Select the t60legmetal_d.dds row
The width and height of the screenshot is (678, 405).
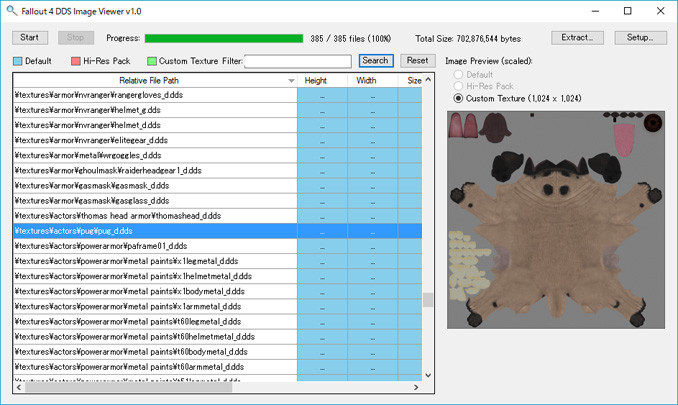217,322
